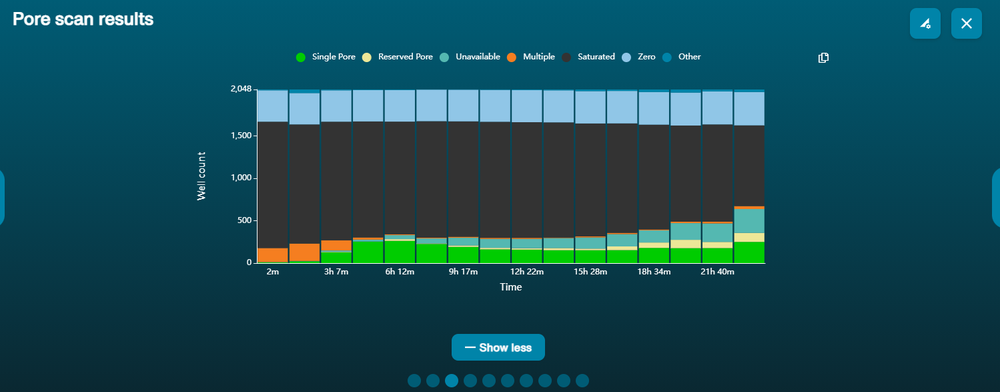Select the fifth carousel page dot

point(489,381)
